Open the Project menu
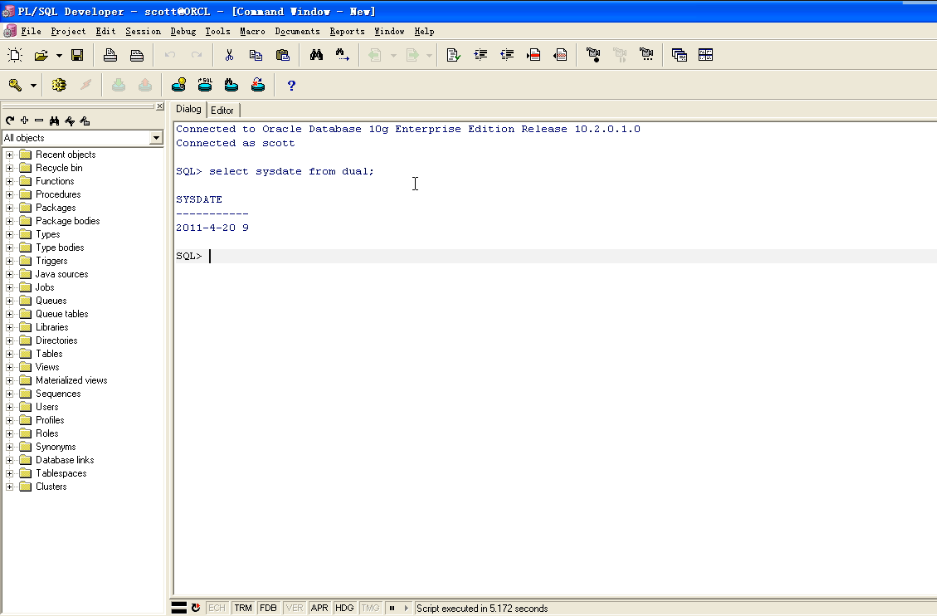The image size is (937, 616). tap(68, 31)
